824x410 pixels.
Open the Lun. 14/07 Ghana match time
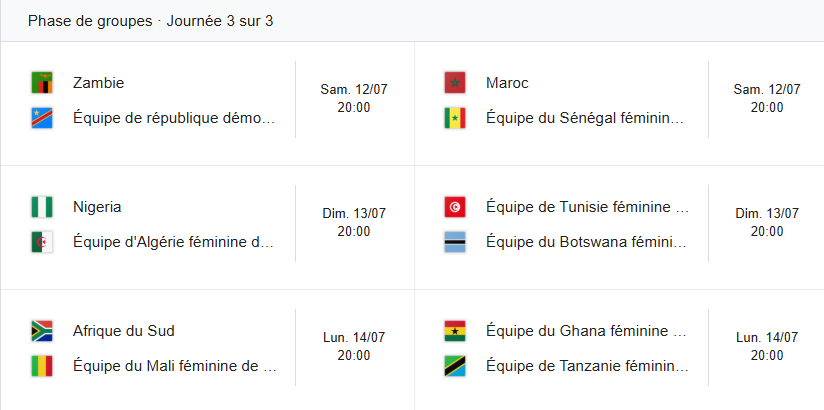point(768,346)
